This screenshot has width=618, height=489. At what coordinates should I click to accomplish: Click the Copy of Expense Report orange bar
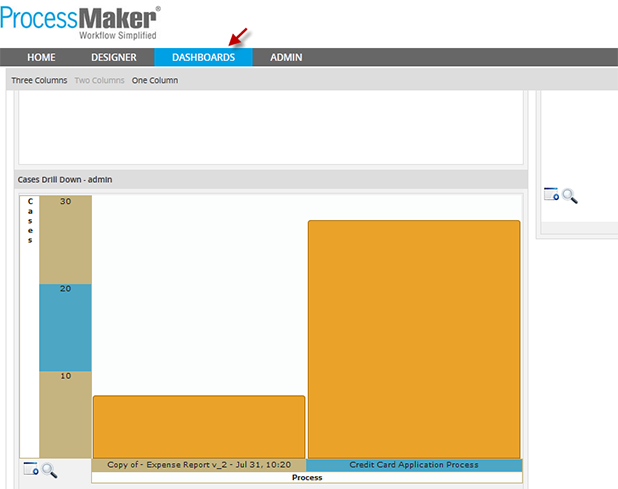click(199, 426)
